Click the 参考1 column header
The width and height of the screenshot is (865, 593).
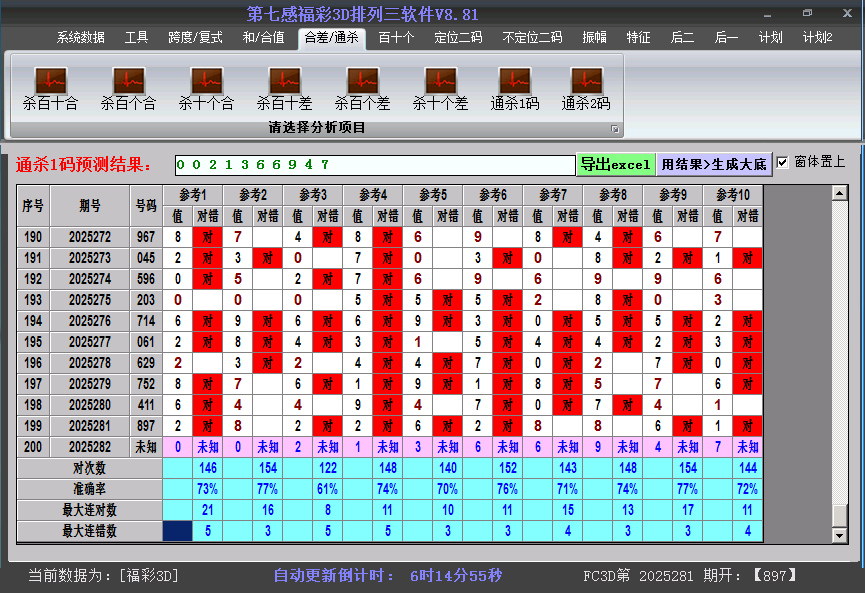[x=192, y=194]
